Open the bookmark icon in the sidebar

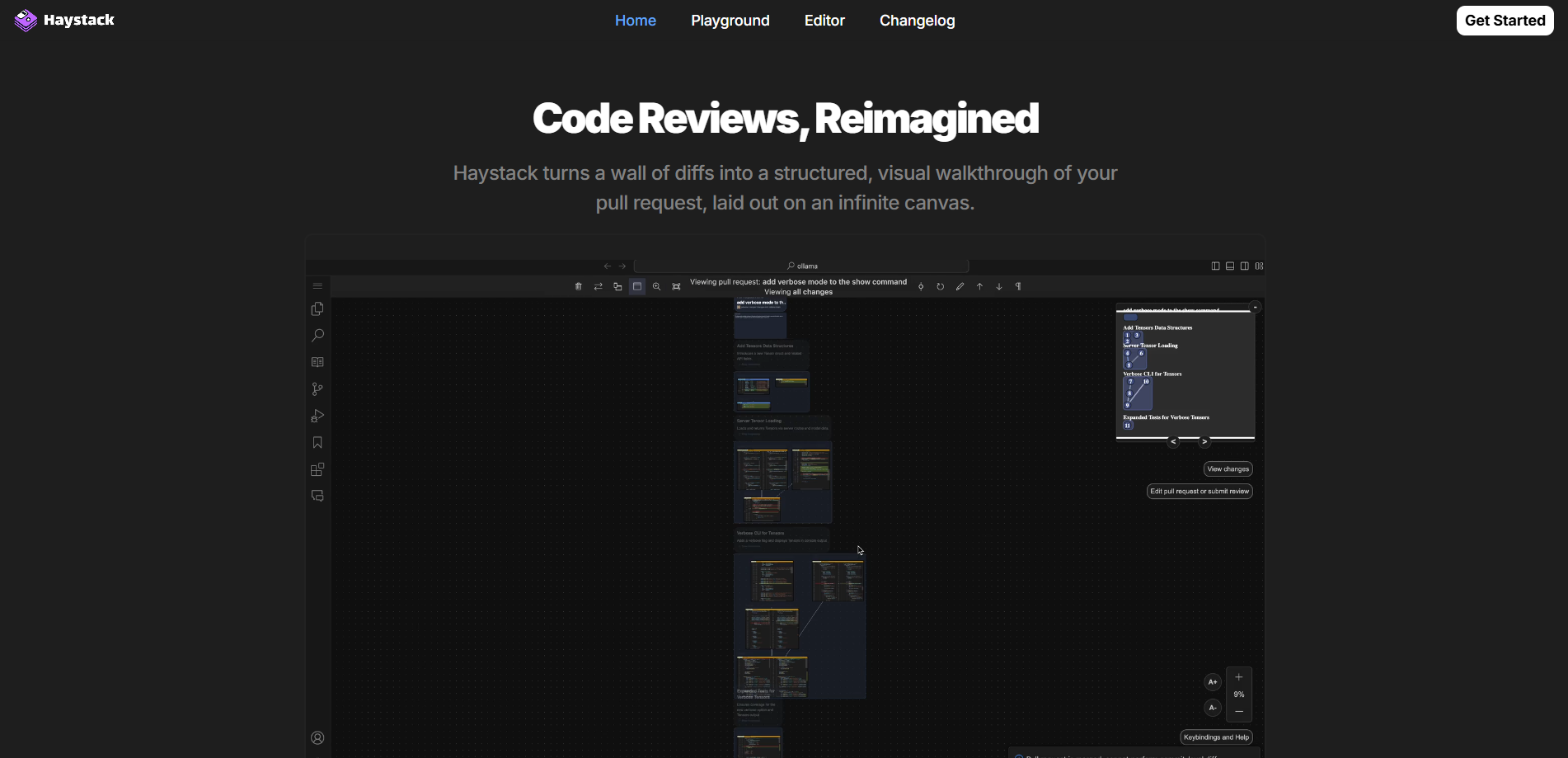[x=317, y=443]
